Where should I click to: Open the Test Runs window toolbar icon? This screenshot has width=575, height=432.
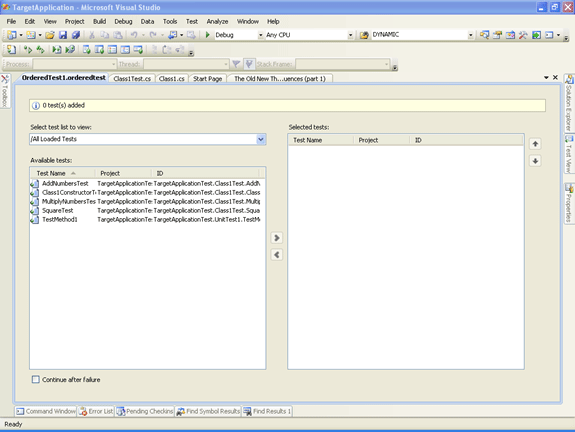point(138,50)
